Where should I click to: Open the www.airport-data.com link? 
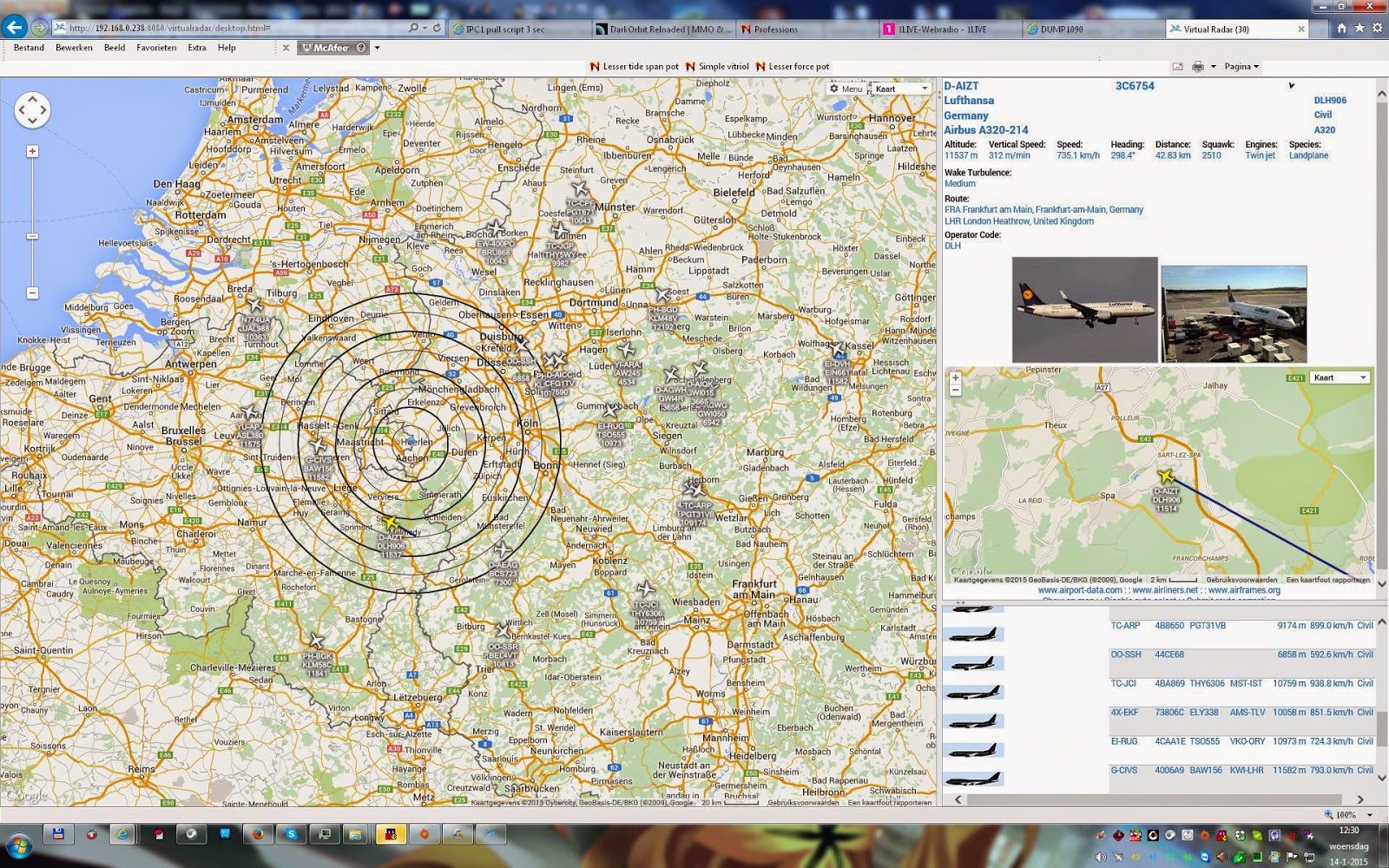point(1080,590)
